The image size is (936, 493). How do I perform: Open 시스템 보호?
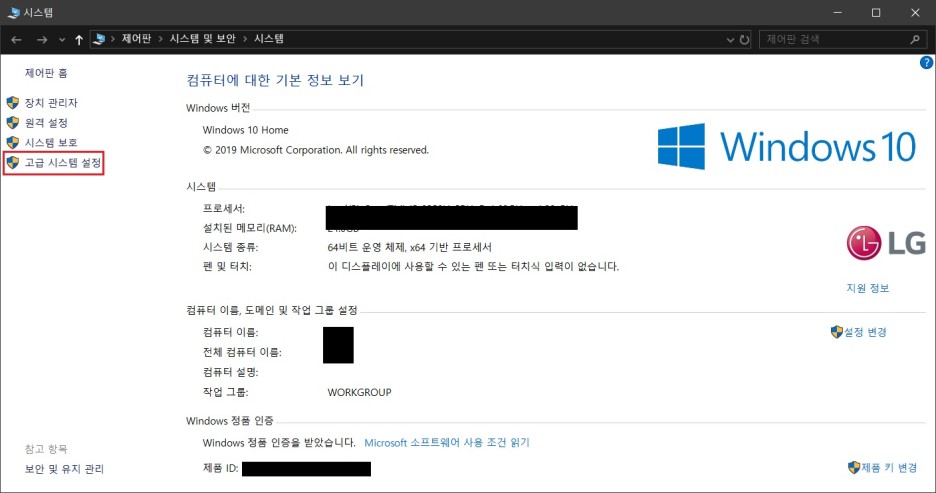click(x=51, y=143)
